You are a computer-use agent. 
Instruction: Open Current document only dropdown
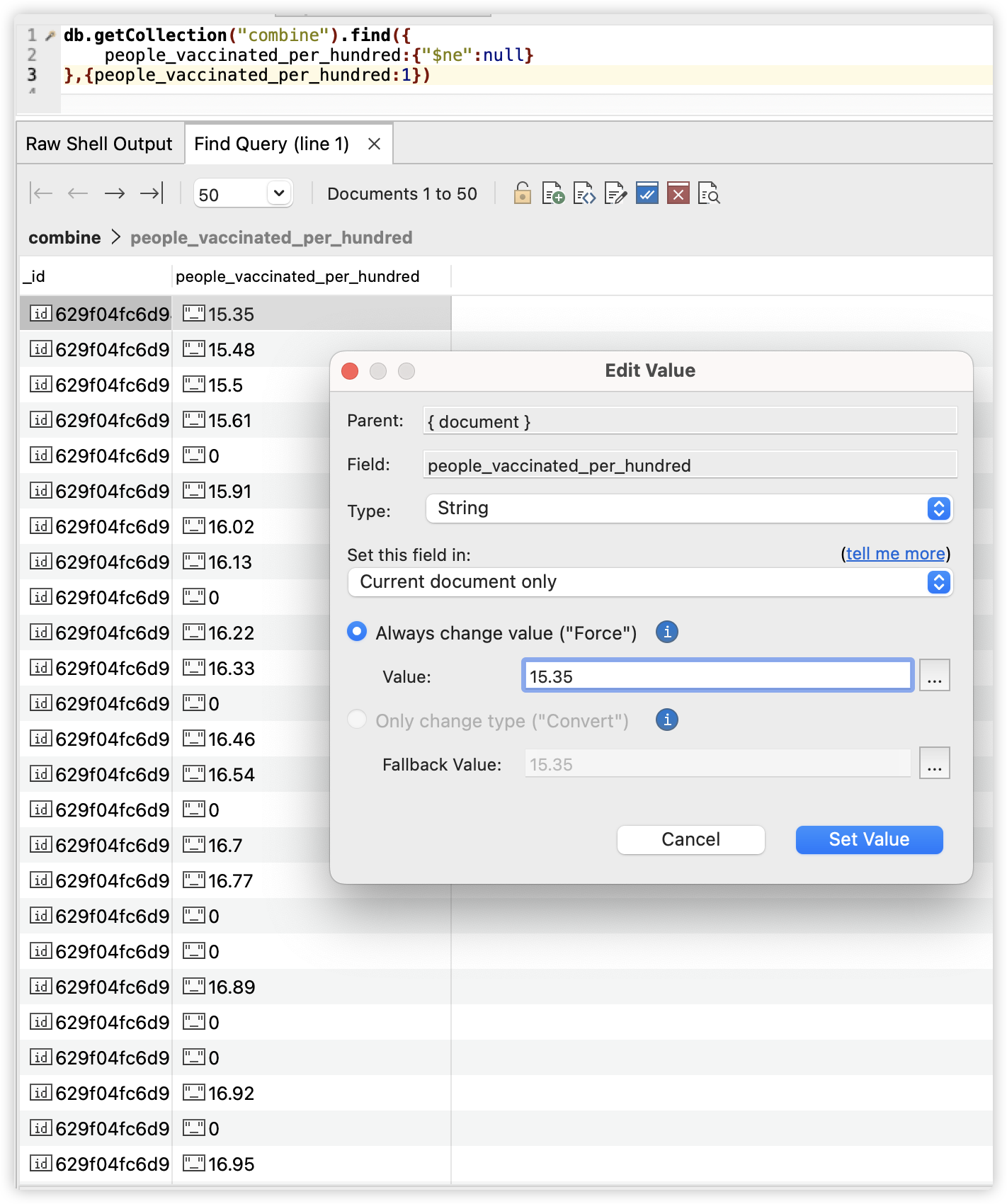point(650,582)
